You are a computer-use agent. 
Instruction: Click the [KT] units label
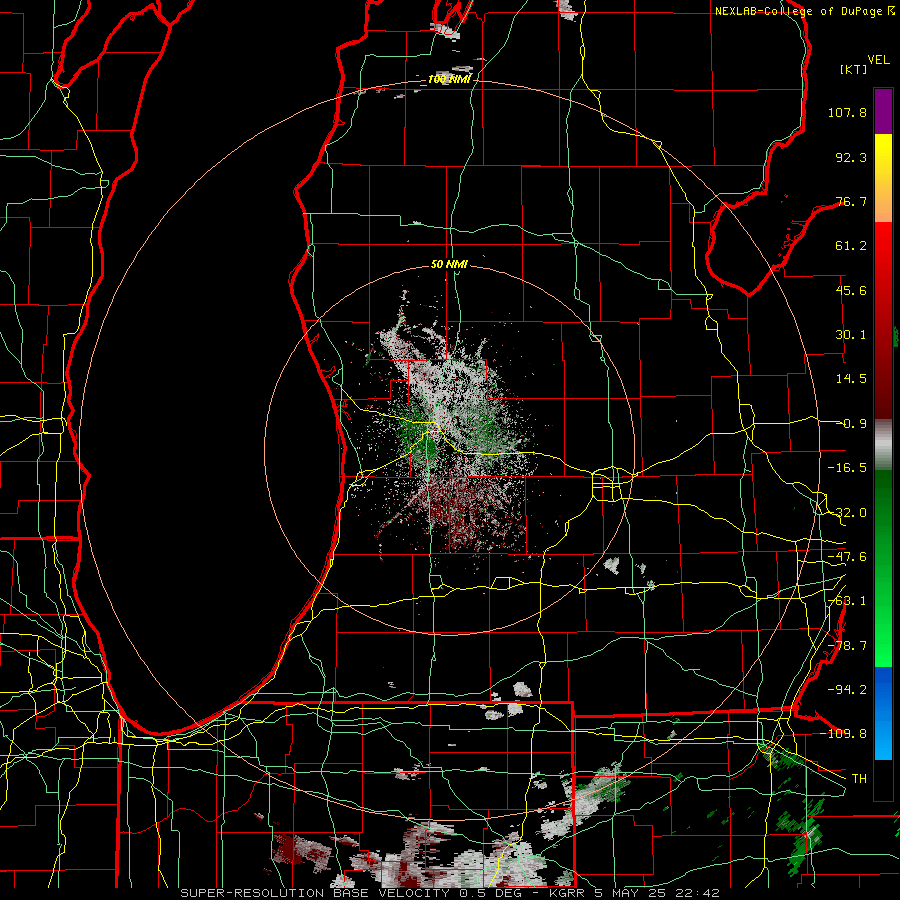point(854,69)
